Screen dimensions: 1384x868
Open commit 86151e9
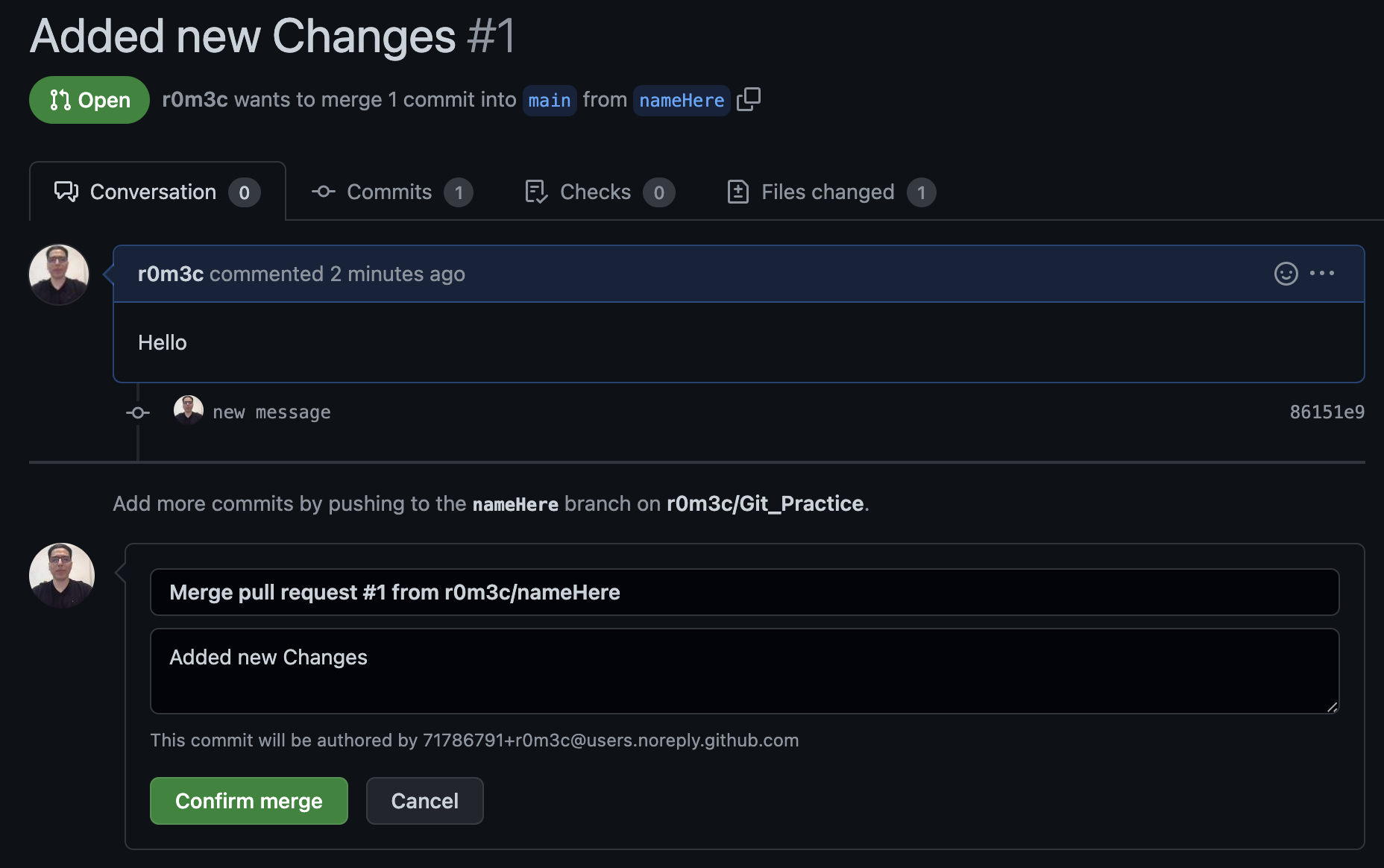1327,411
